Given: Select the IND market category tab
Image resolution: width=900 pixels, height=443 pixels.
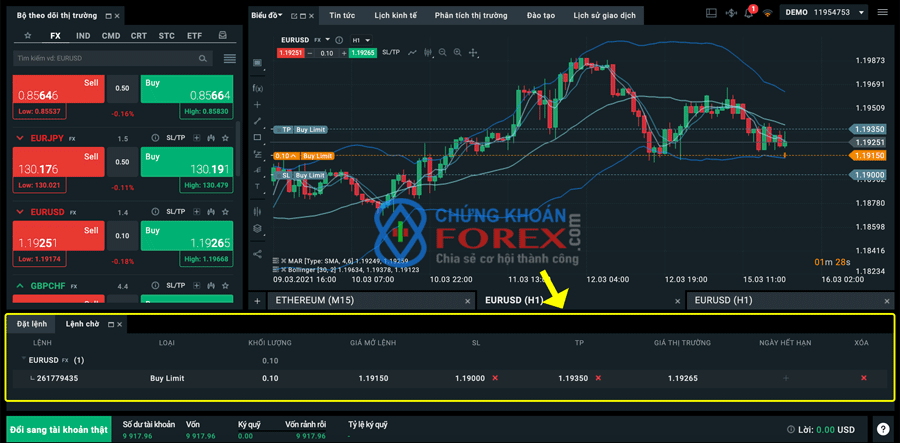Looking at the screenshot, I should [83, 36].
